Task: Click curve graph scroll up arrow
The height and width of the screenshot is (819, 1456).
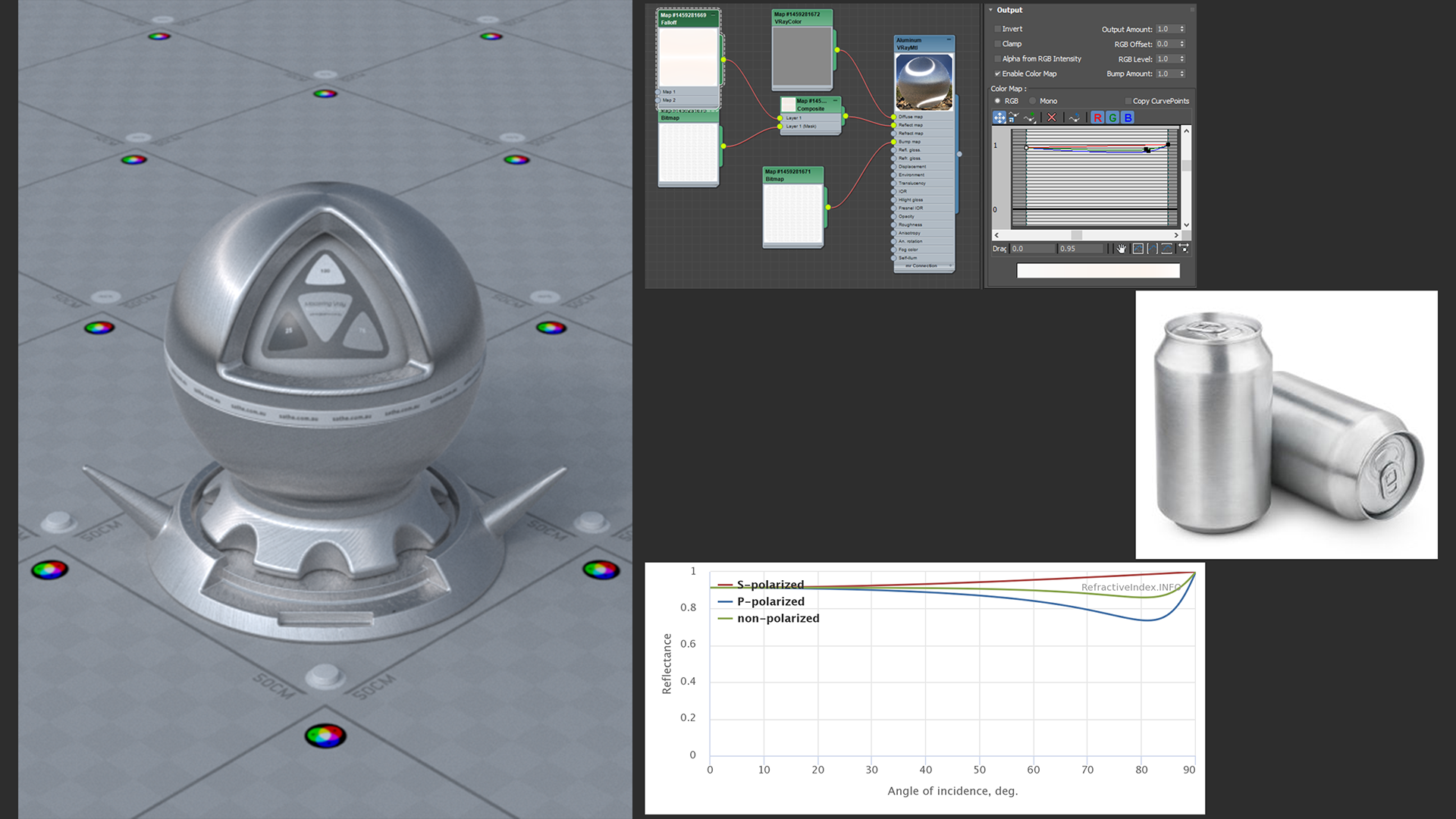Action: click(x=1187, y=131)
